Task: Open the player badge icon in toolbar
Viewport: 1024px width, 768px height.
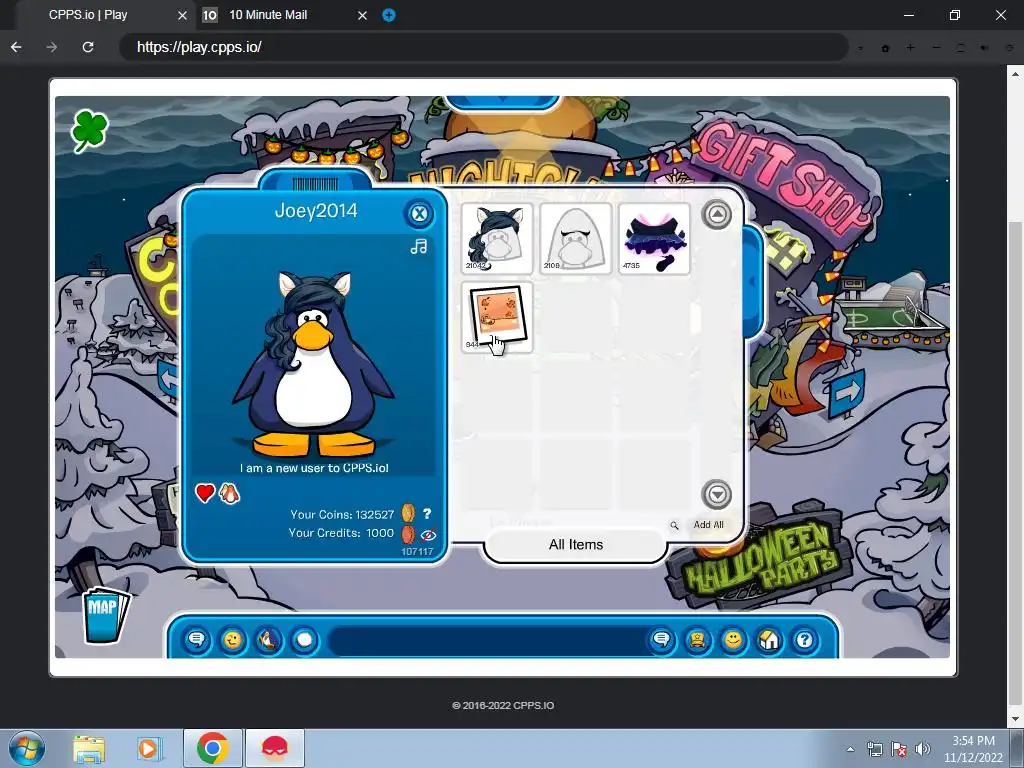Action: (697, 640)
